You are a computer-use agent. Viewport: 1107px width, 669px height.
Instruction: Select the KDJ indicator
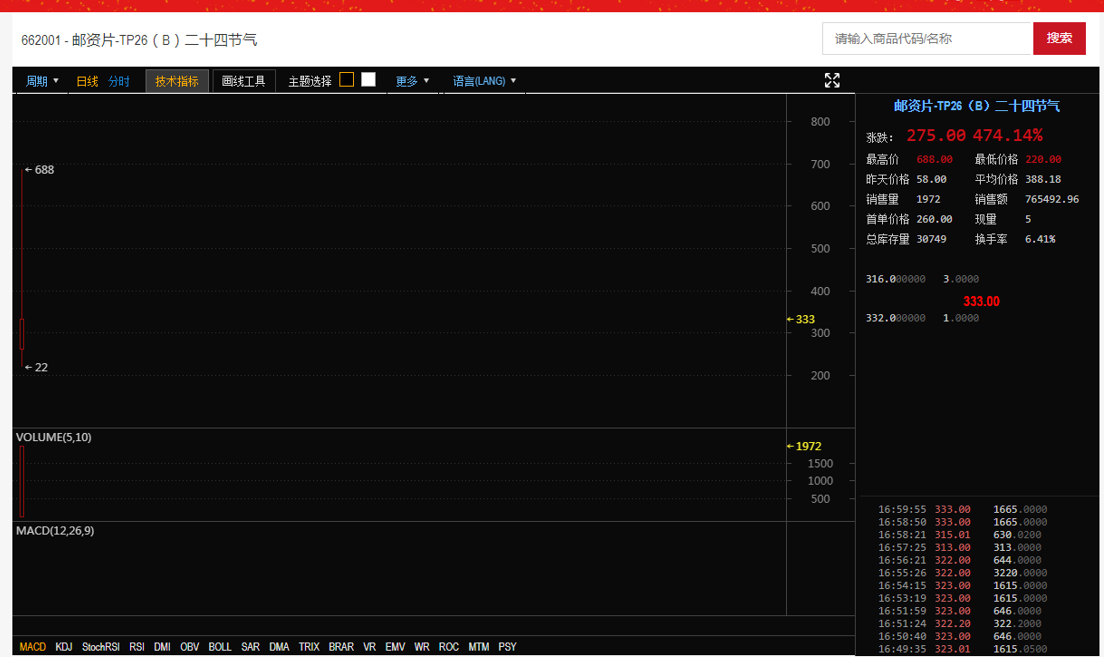(x=64, y=646)
